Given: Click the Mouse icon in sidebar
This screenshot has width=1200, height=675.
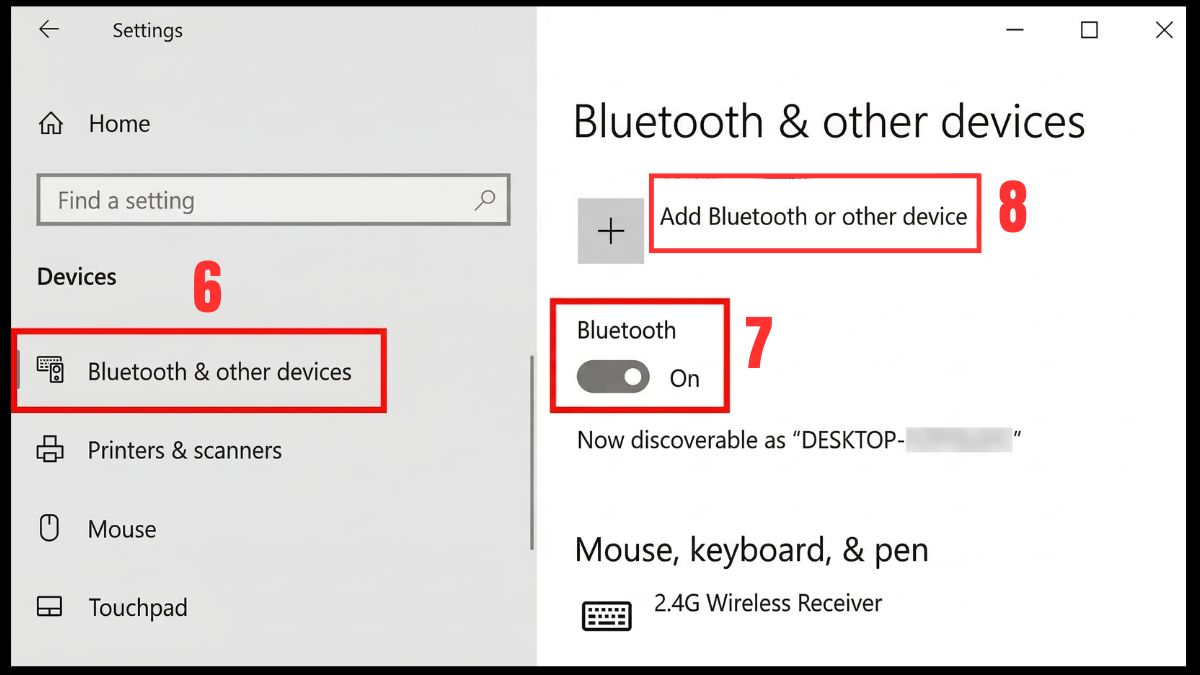Looking at the screenshot, I should tap(50, 528).
